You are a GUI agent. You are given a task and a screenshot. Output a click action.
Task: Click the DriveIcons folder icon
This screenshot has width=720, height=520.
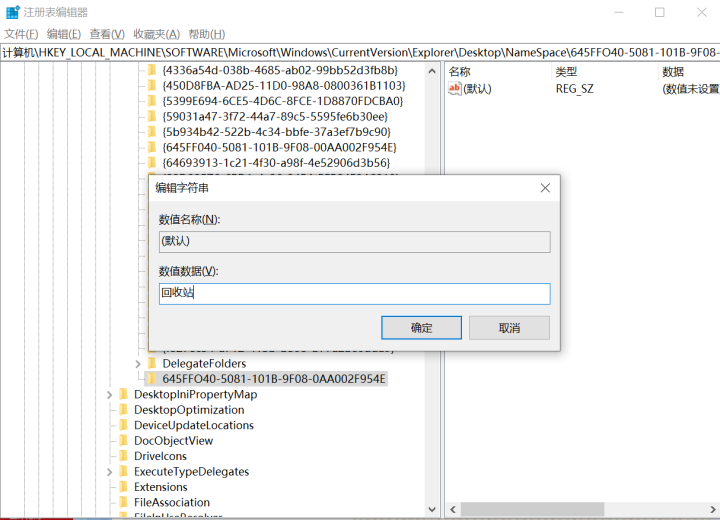[124, 456]
